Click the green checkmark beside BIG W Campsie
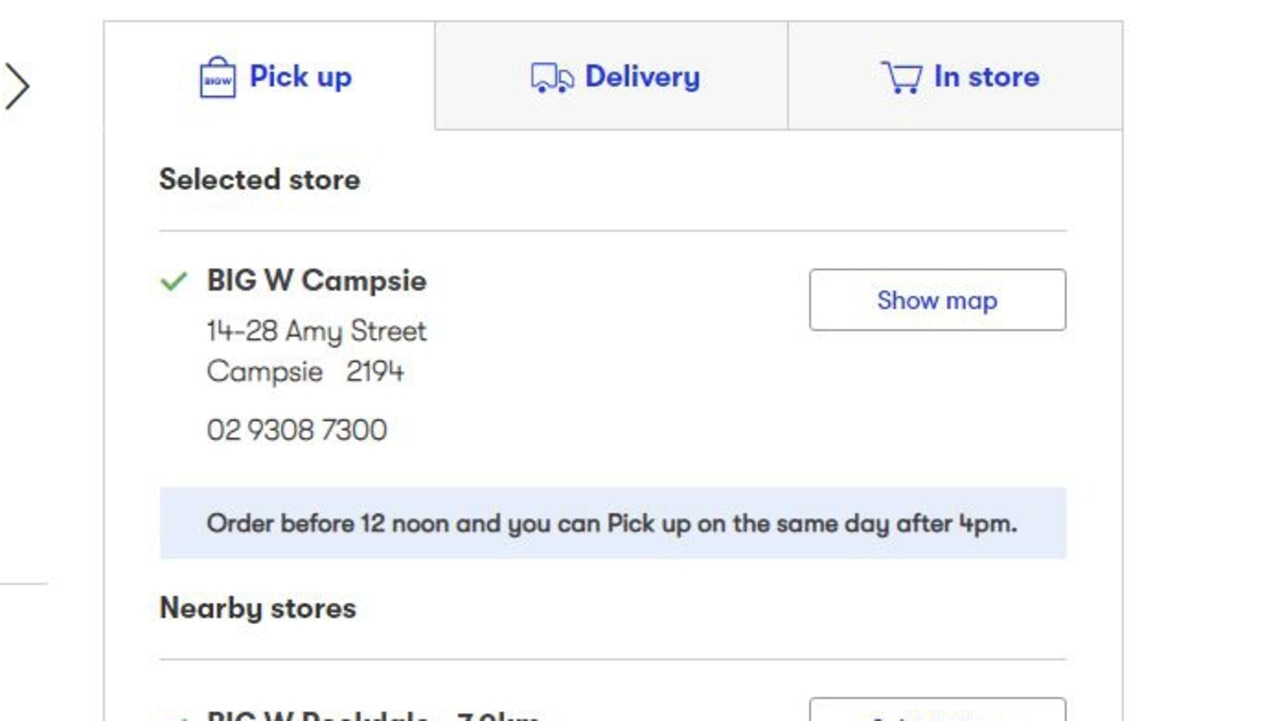 coord(174,282)
